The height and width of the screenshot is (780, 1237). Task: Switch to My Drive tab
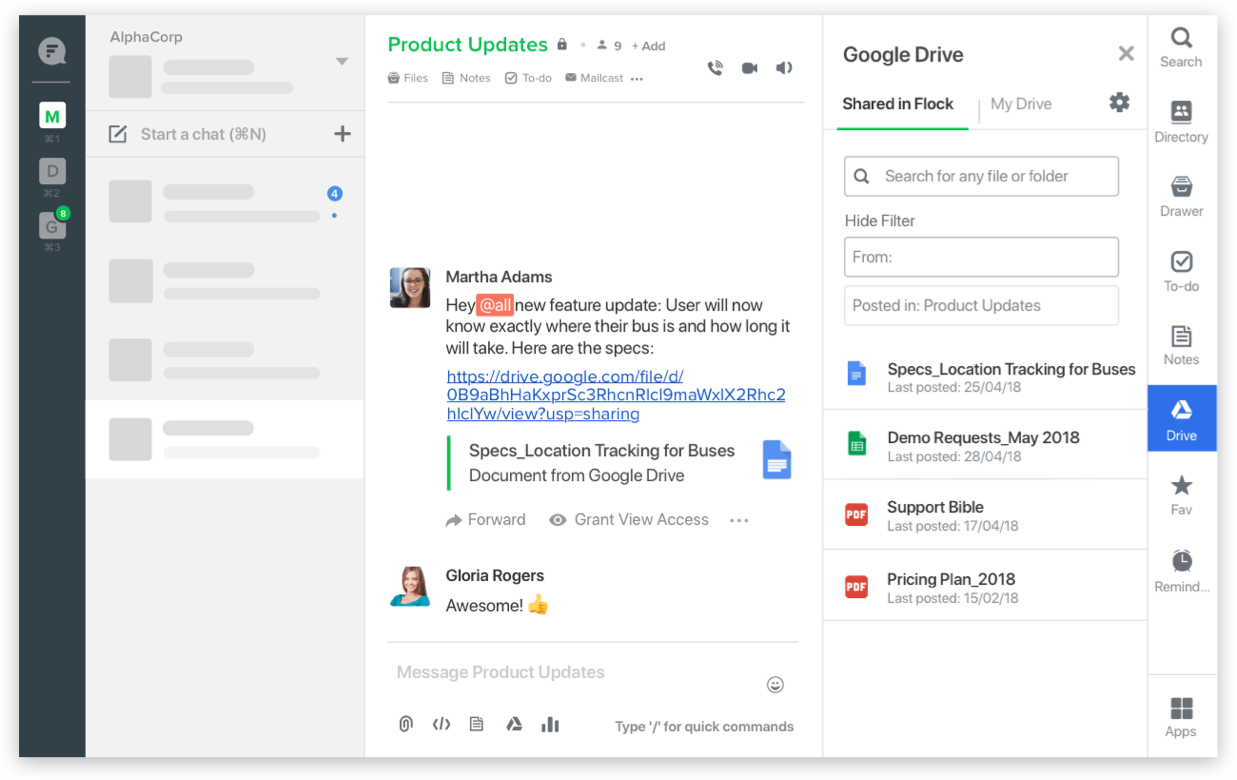point(1021,104)
